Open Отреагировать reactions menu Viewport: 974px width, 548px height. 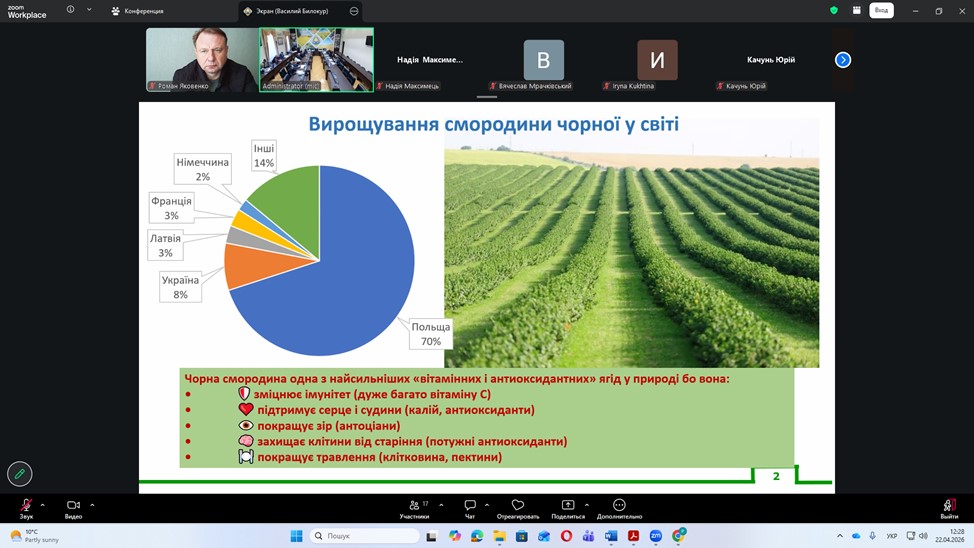(517, 506)
